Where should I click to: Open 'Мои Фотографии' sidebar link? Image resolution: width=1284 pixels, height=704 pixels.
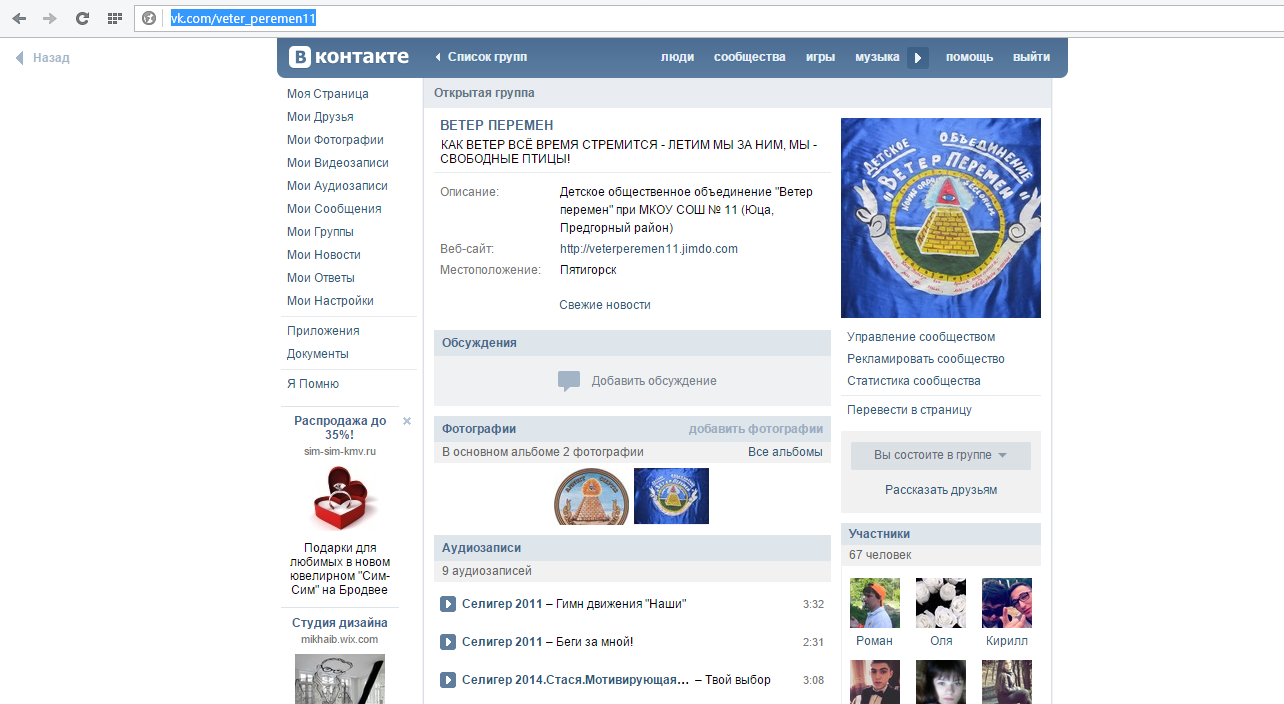335,140
